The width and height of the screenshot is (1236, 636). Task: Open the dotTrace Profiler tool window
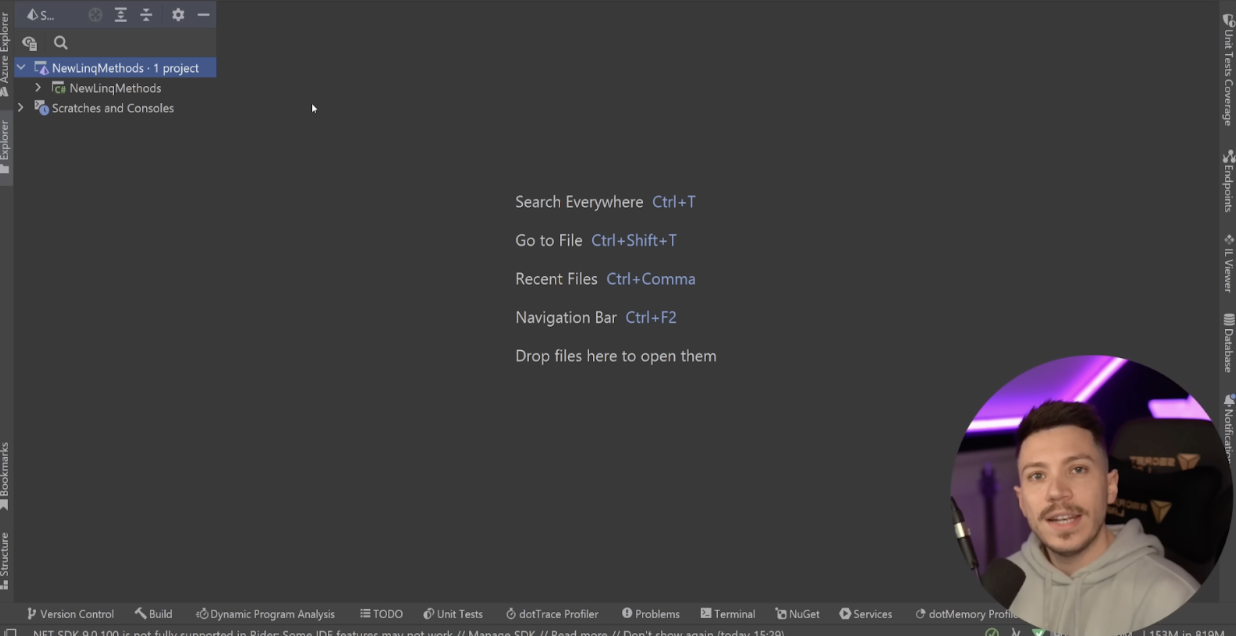pyautogui.click(x=553, y=613)
